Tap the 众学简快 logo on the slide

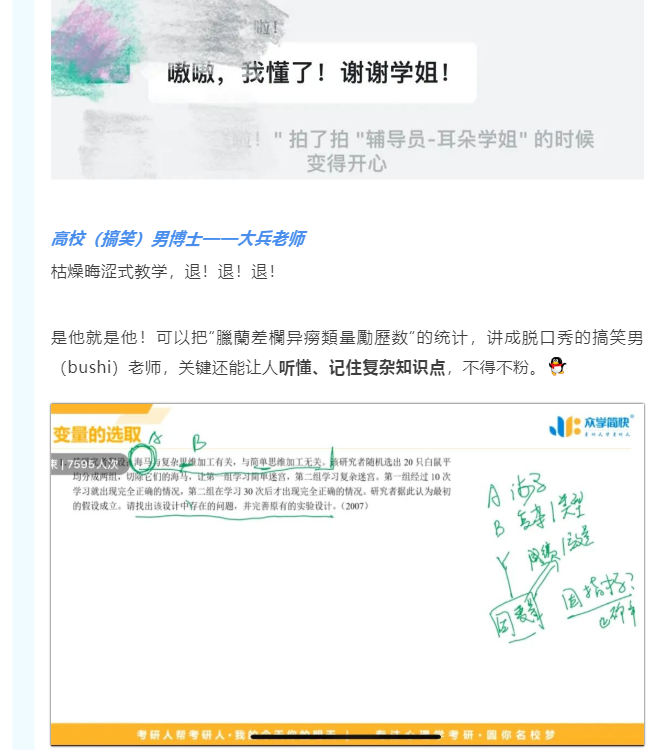pyautogui.click(x=591, y=425)
